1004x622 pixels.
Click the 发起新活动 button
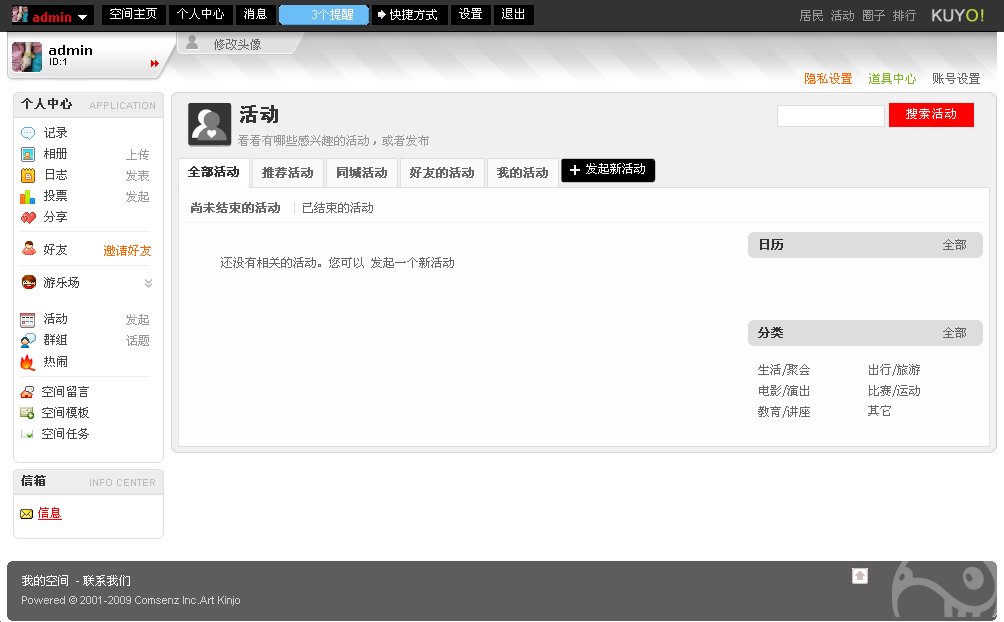608,170
